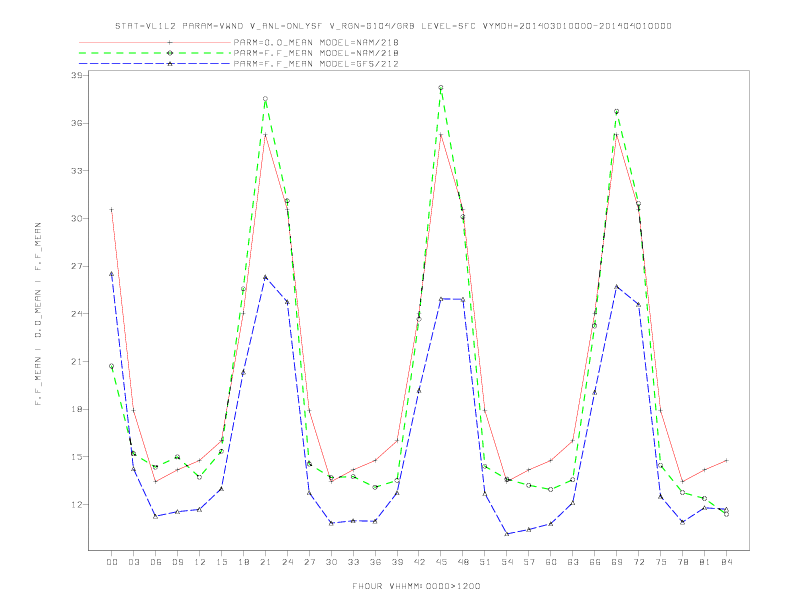Click x-axis hour label 48

463,562
